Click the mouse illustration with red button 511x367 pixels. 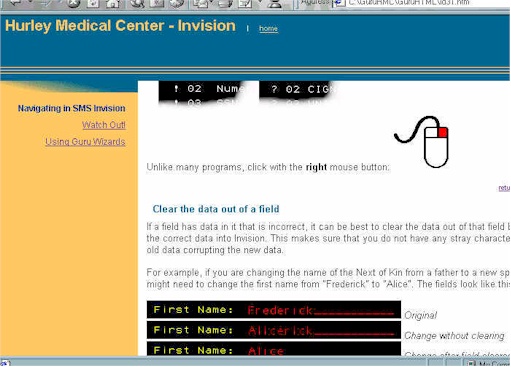point(422,142)
